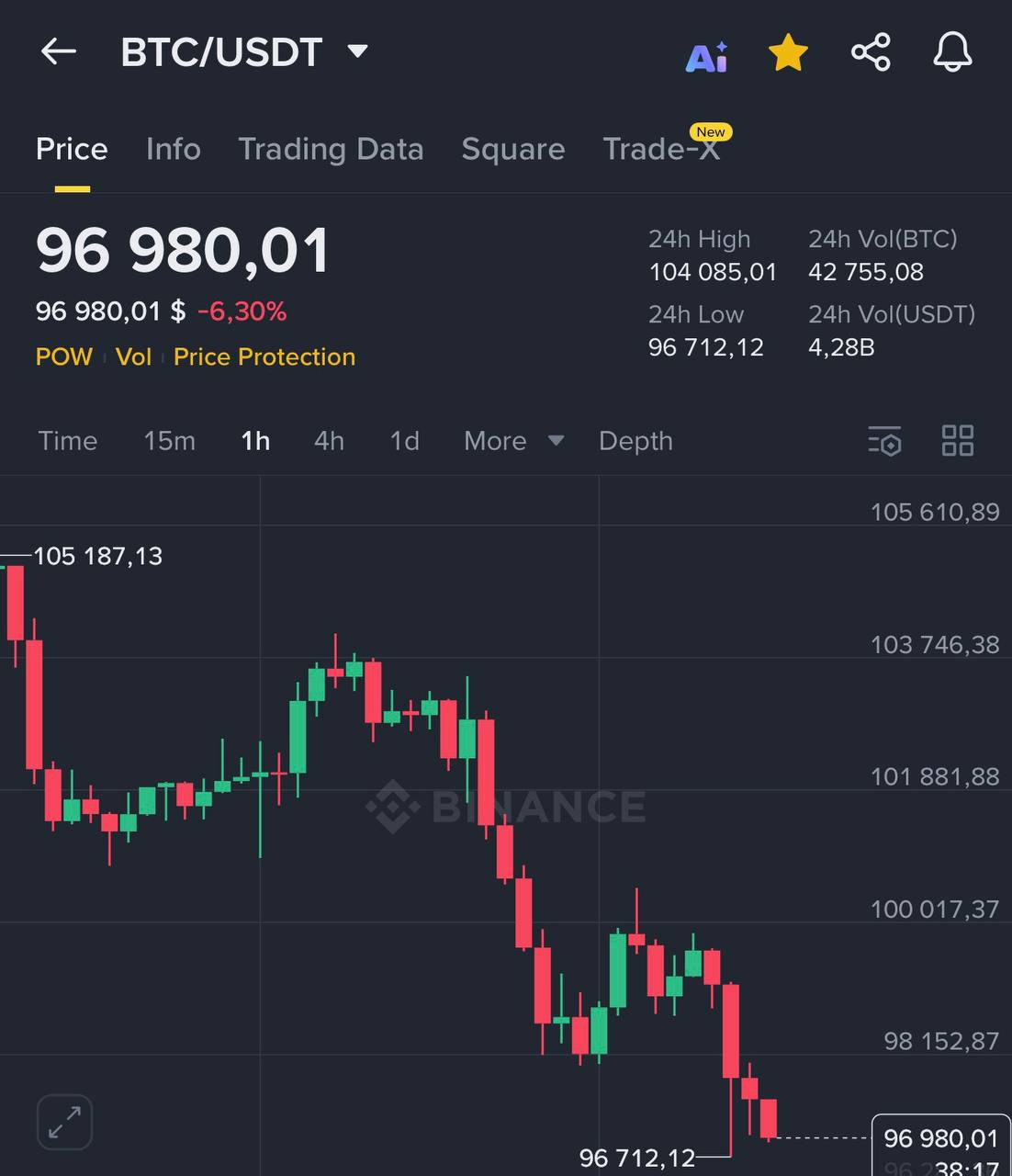Switch to the Square tab

[x=512, y=149]
